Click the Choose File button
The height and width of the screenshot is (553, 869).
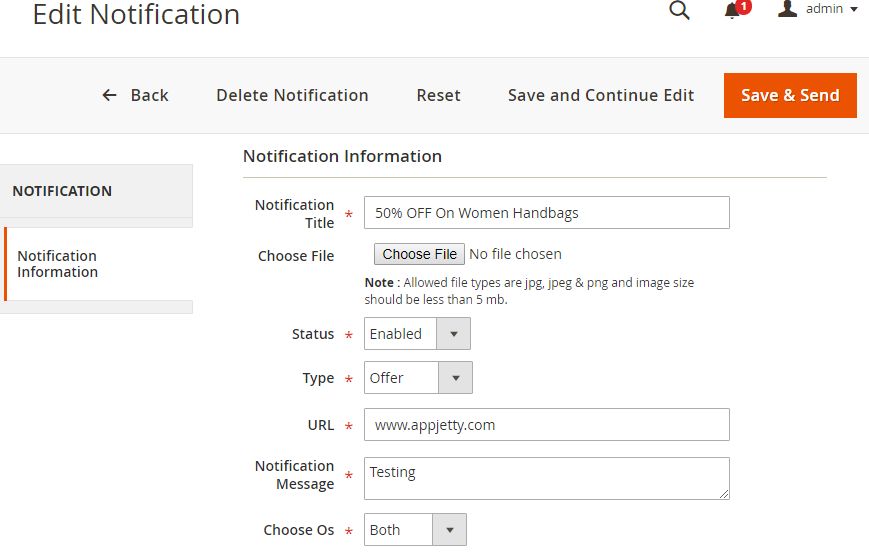click(419, 254)
